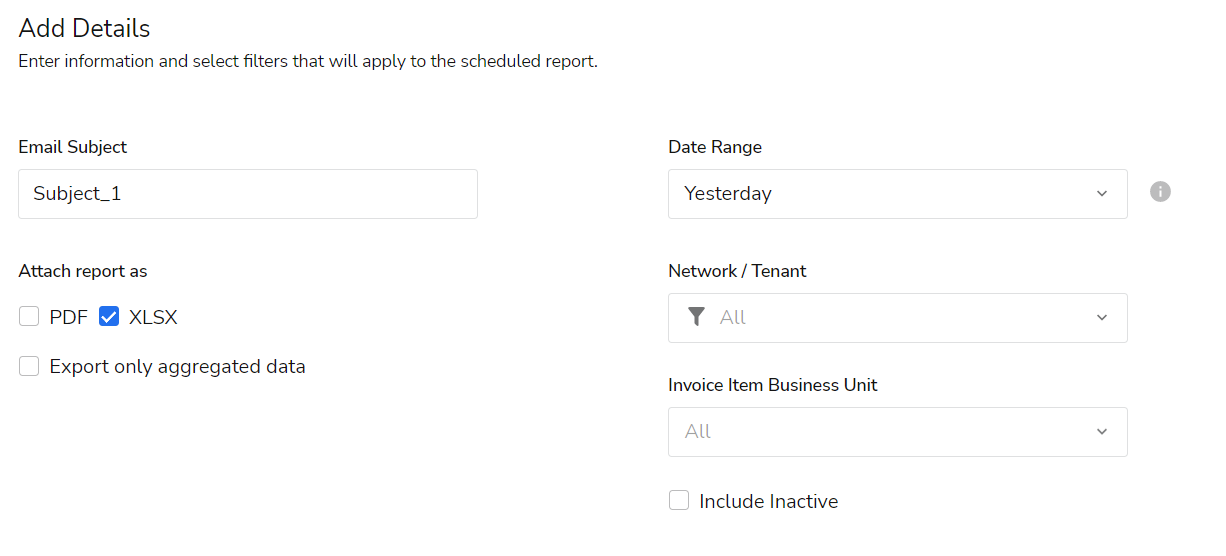Image resolution: width=1226 pixels, height=556 pixels.
Task: Click the funnel filter icon in Network / Tenant
Action: [697, 317]
